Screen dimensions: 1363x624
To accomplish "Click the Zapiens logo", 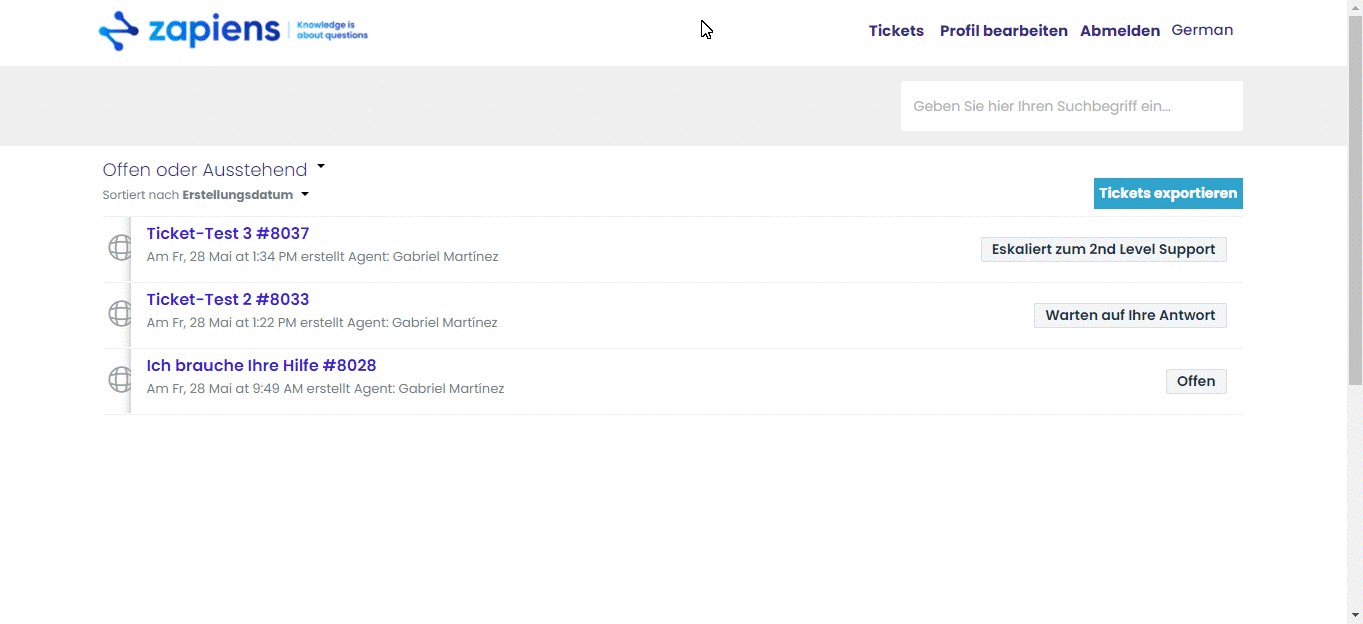I will (x=233, y=31).
